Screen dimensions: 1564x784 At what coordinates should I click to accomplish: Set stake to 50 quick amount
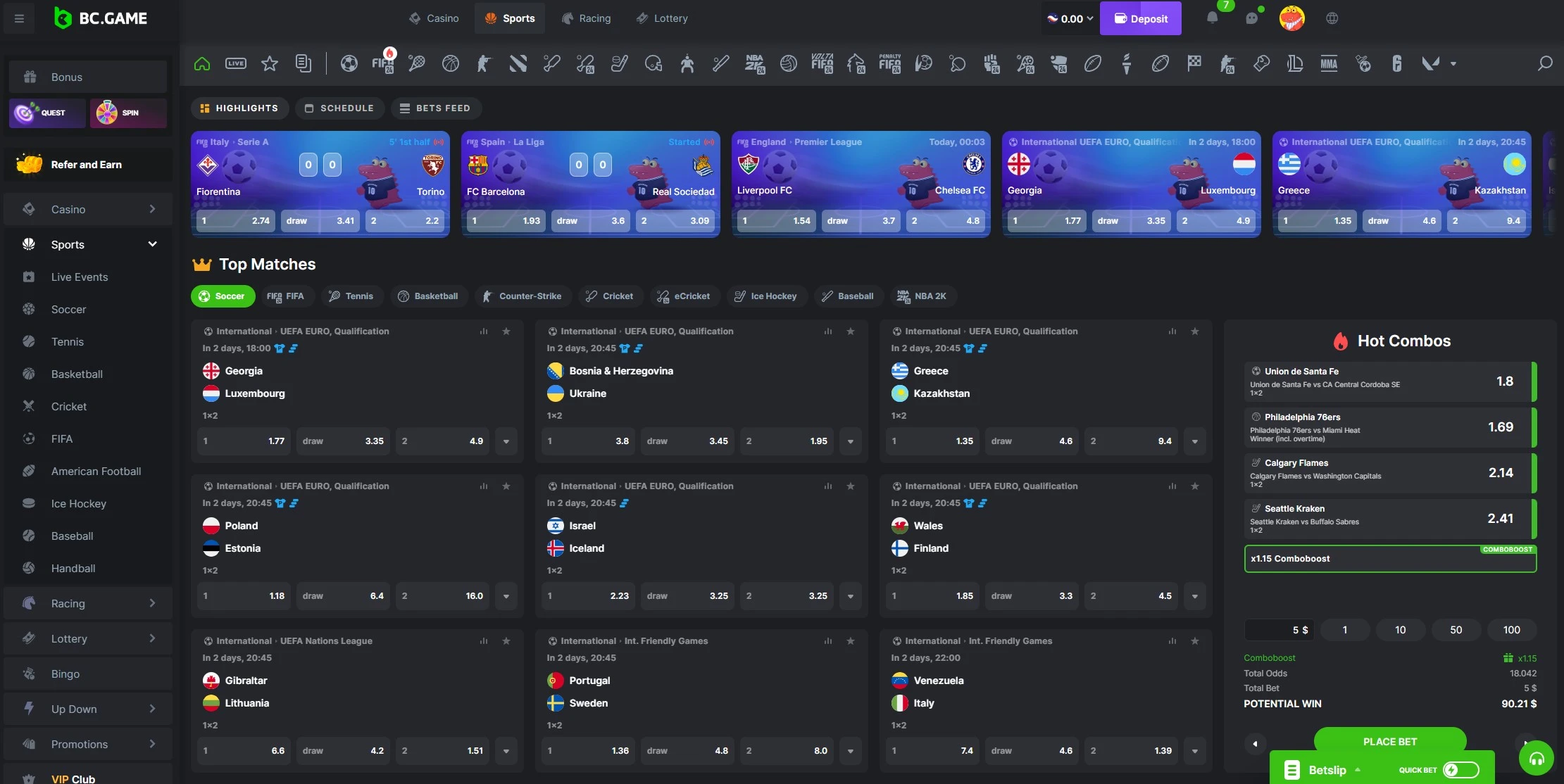[1456, 630]
